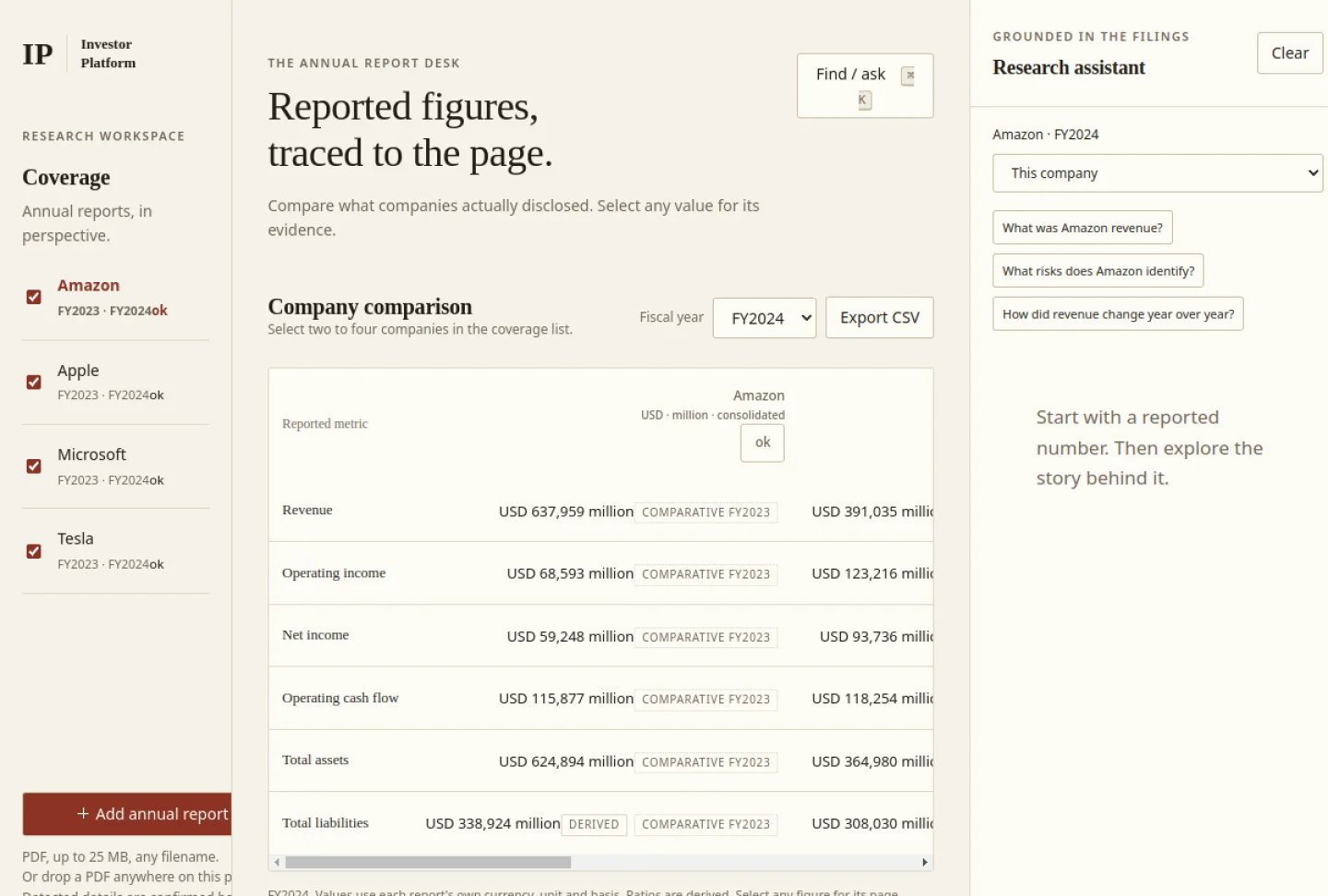Toggle the Apple coverage checkbox
Image resolution: width=1328 pixels, height=896 pixels.
34,382
